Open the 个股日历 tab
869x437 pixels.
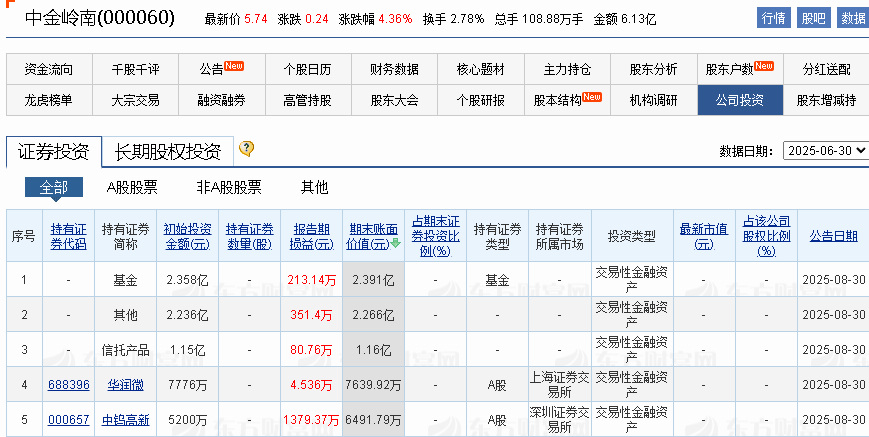(308, 69)
